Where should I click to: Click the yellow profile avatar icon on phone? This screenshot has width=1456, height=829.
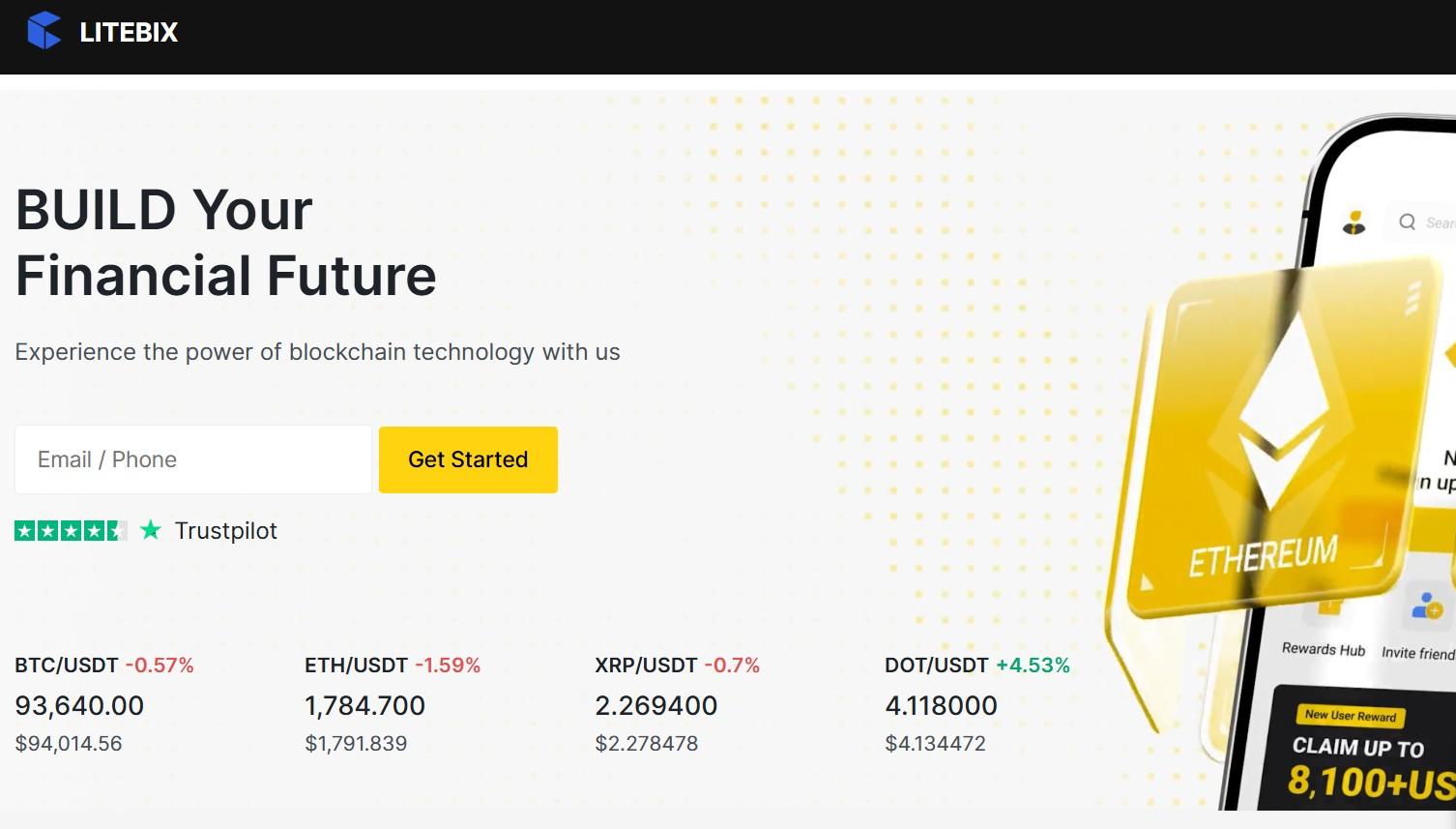(1354, 222)
